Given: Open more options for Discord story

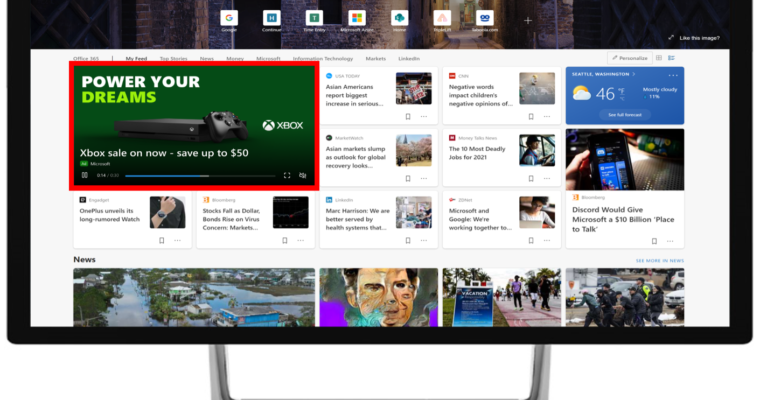Looking at the screenshot, I should 670,241.
